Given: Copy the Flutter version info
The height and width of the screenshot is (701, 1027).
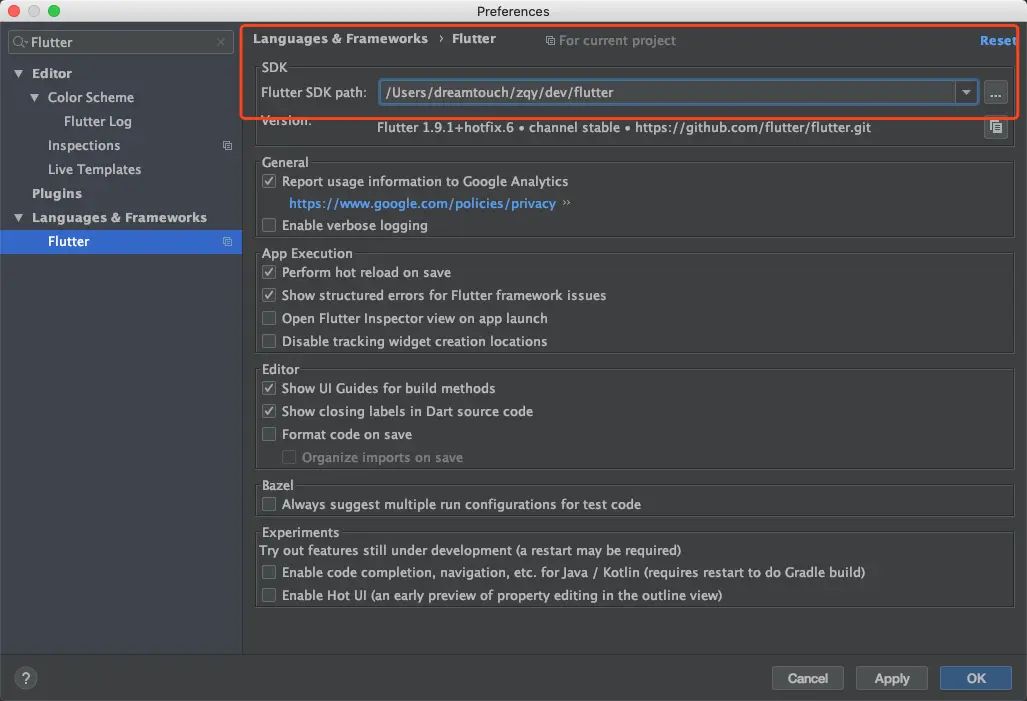Looking at the screenshot, I should pos(996,127).
